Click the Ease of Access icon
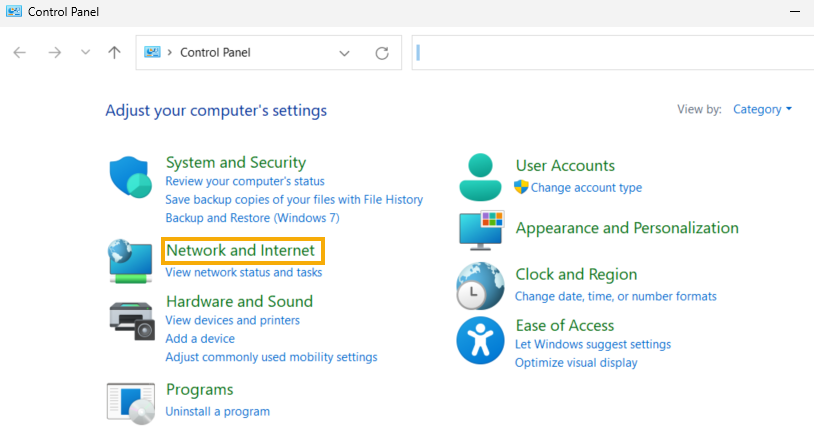 pos(480,340)
